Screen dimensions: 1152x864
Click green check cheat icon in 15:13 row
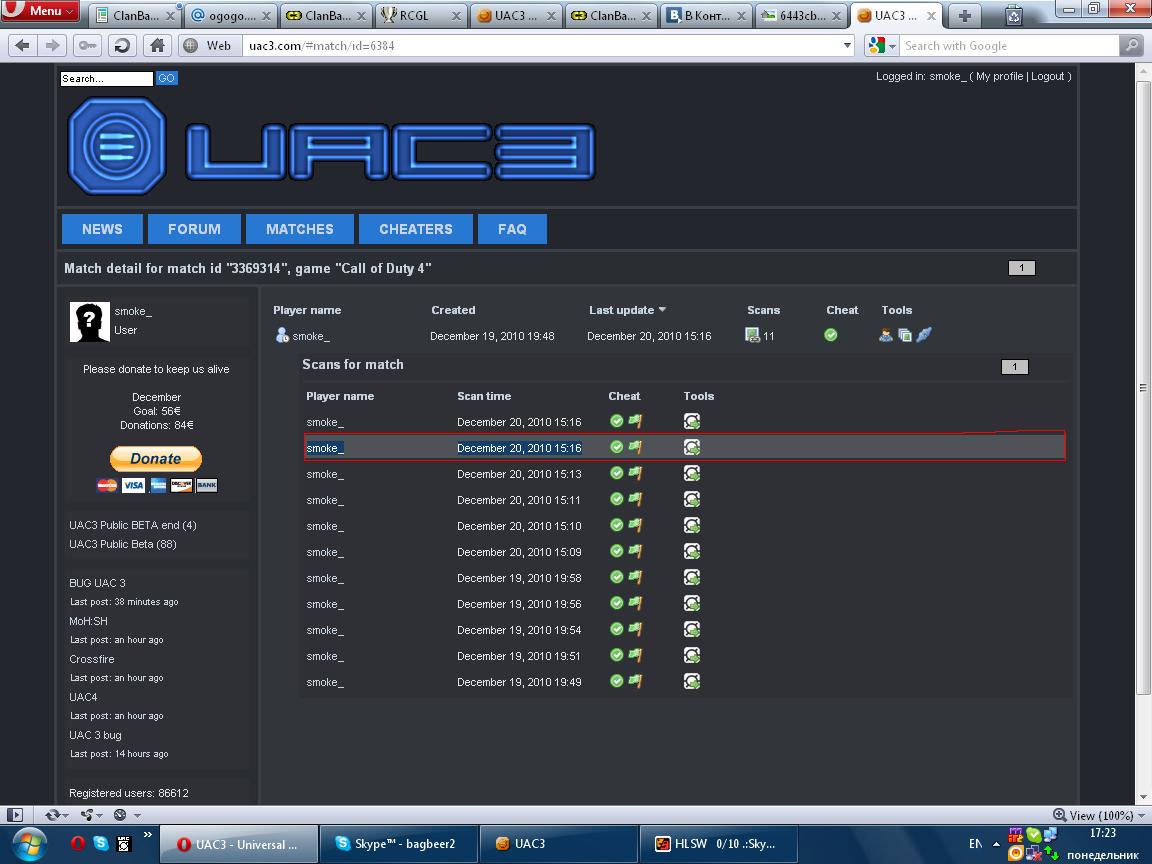click(616, 473)
